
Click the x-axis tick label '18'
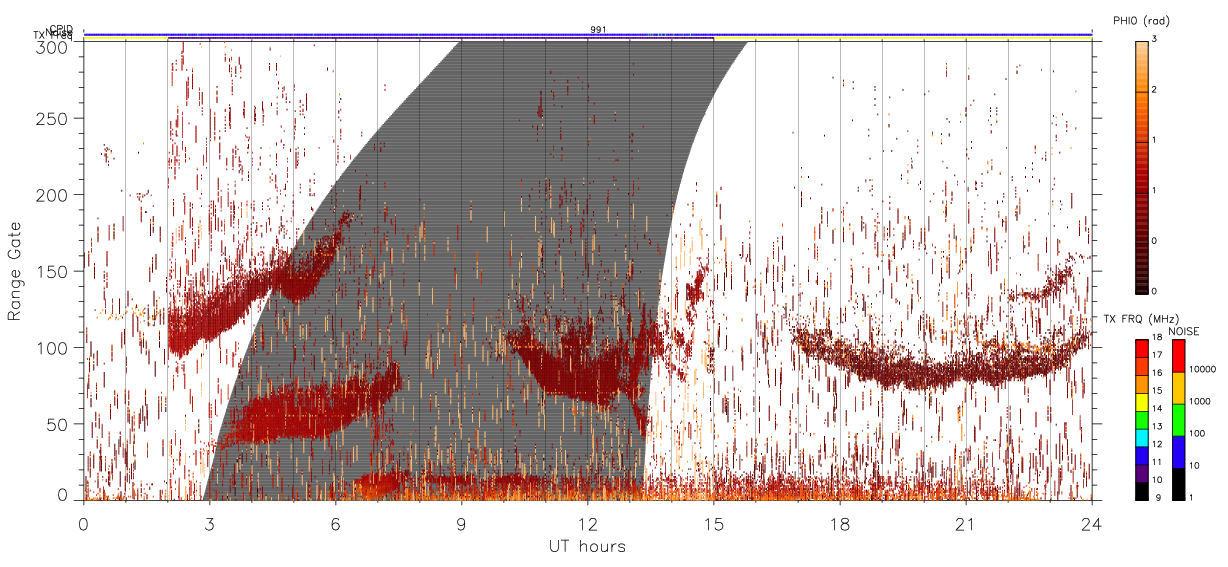(x=839, y=523)
